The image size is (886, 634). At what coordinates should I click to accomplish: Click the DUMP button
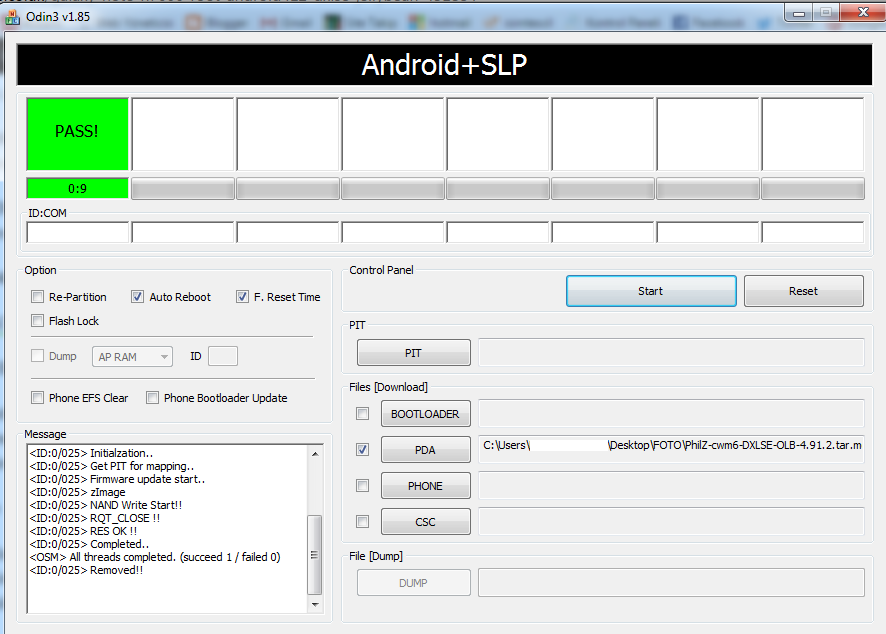[414, 583]
